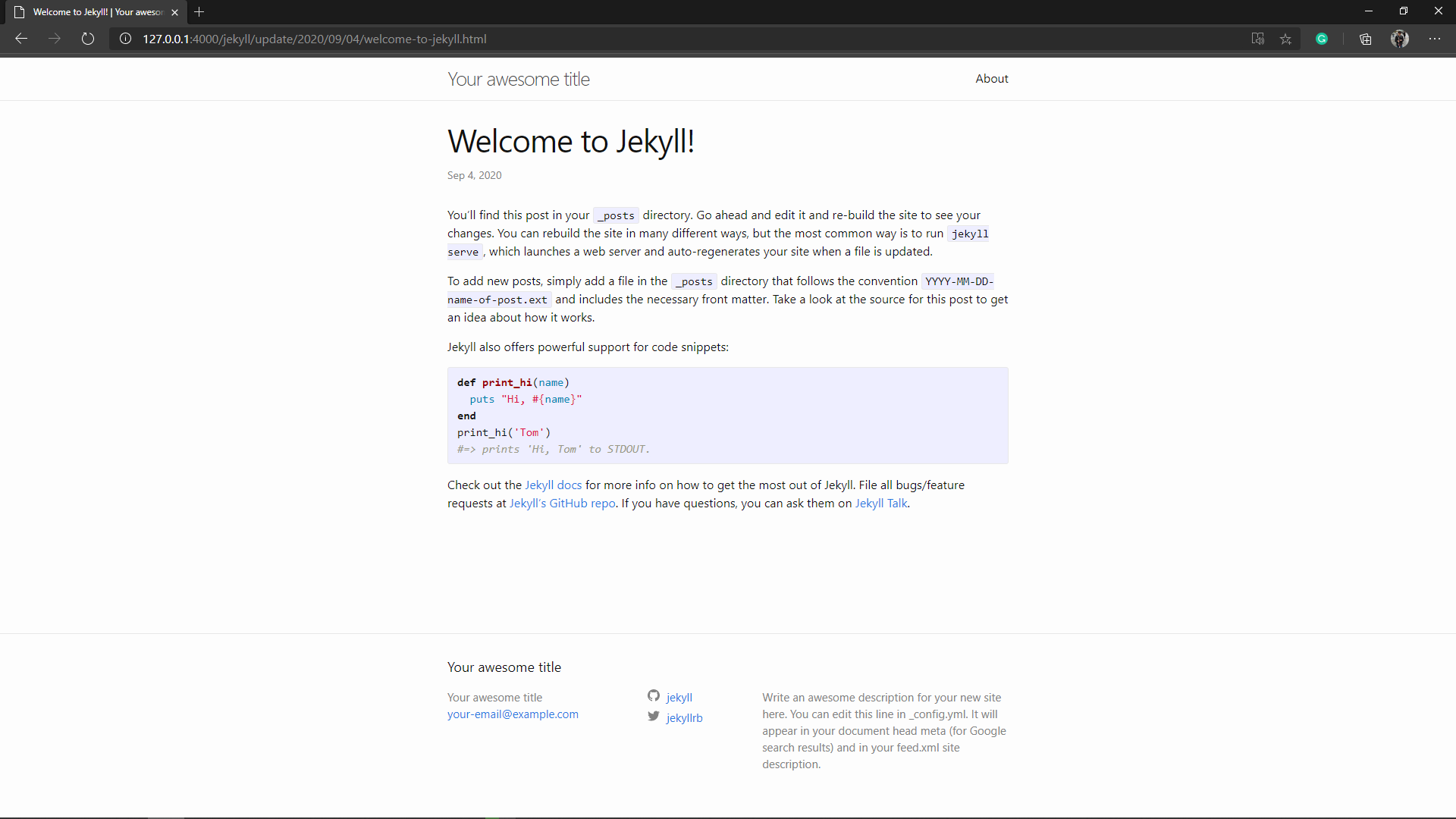Image resolution: width=1456 pixels, height=819 pixels.
Task: Select the Welcome to Jekyll browser tab
Action: [x=95, y=12]
